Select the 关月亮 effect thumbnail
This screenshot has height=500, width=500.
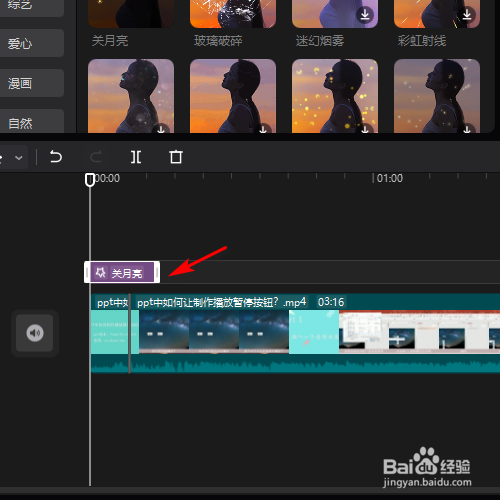tap(131, 14)
